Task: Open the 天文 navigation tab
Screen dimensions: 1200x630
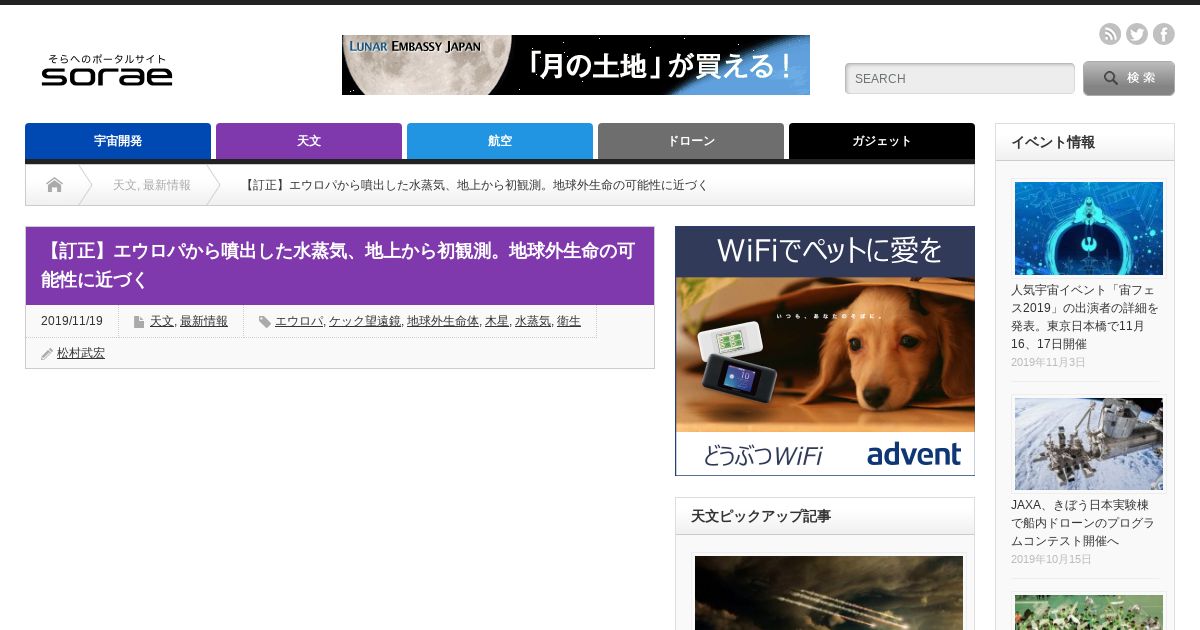Action: 309,141
